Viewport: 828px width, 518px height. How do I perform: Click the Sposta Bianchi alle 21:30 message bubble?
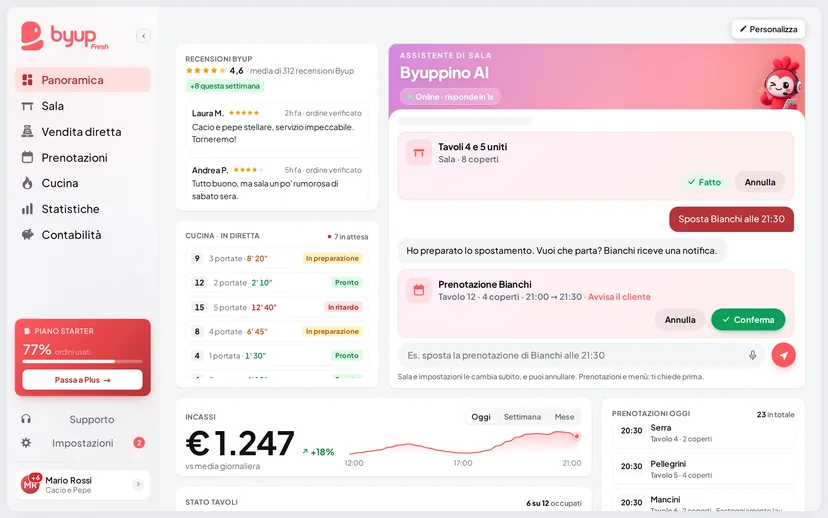(731, 219)
